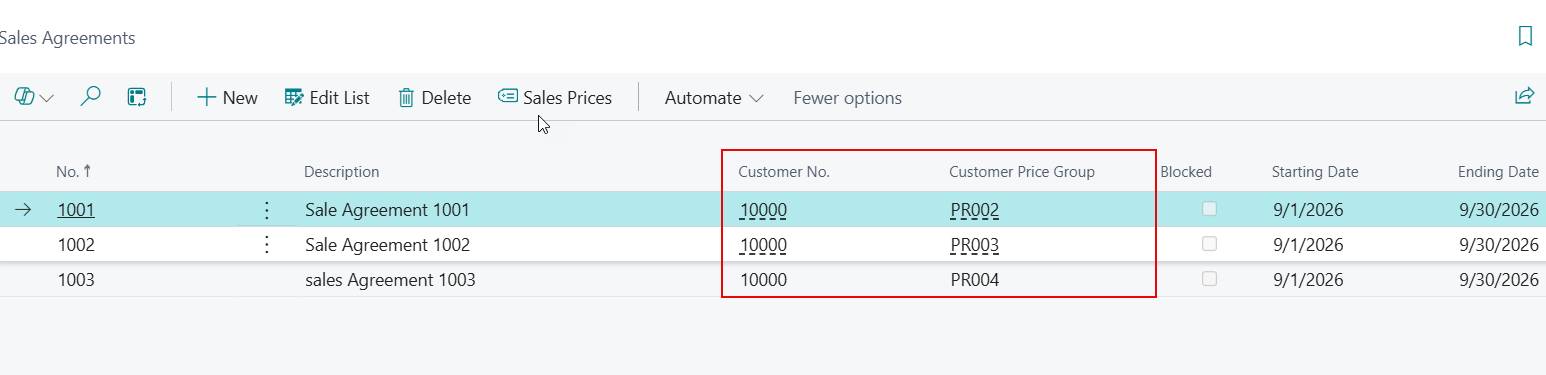Open row menu for agreement 1001
The image size is (1546, 375).
[x=266, y=210]
